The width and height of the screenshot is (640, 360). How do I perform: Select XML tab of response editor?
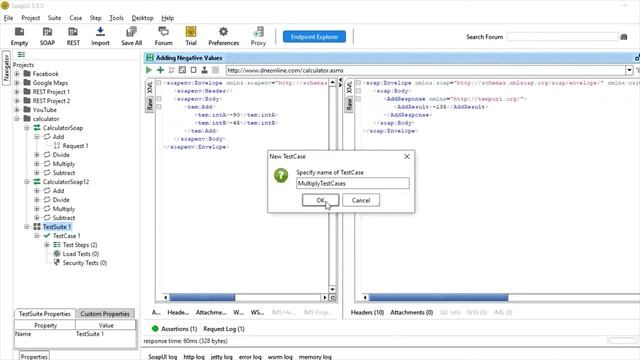click(349, 87)
